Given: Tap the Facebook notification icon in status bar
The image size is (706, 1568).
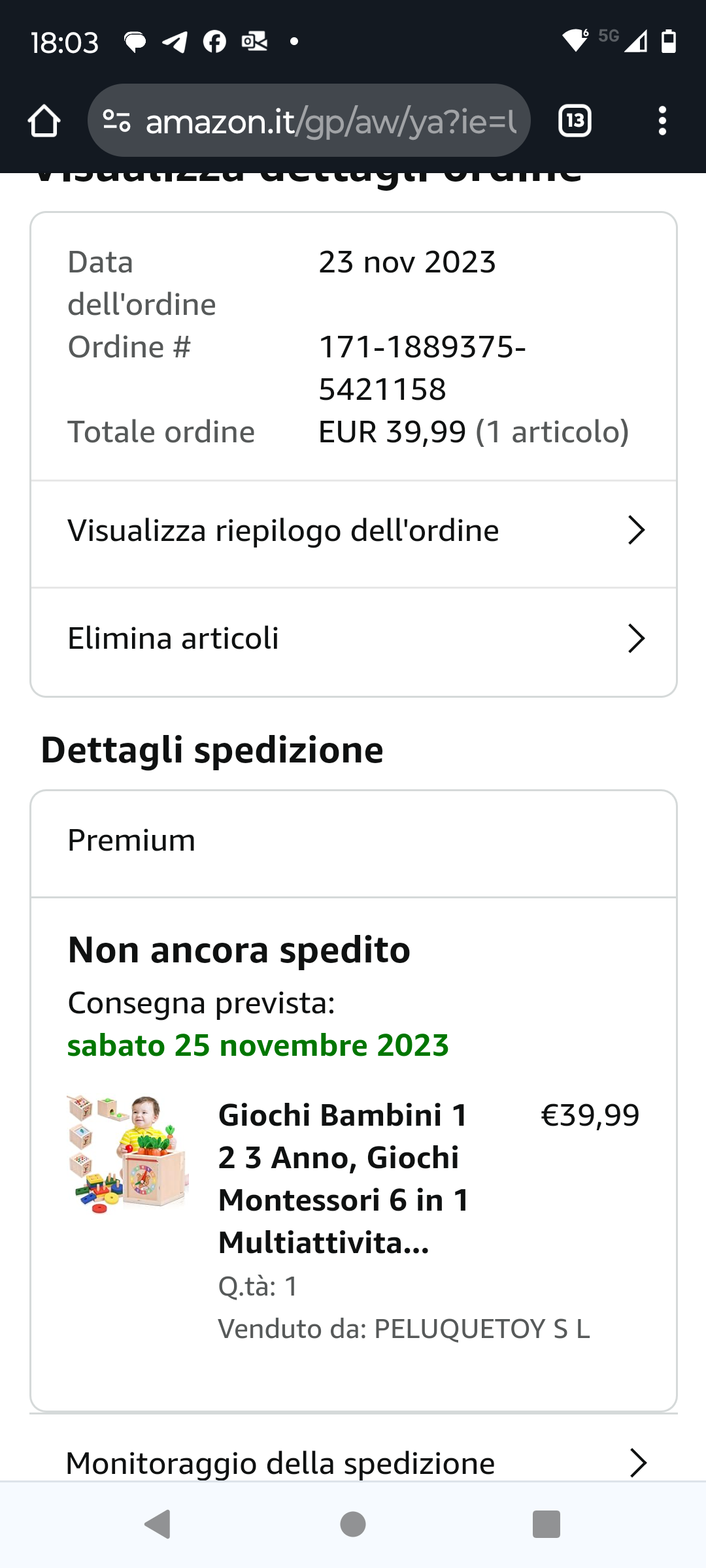Looking at the screenshot, I should point(214,42).
